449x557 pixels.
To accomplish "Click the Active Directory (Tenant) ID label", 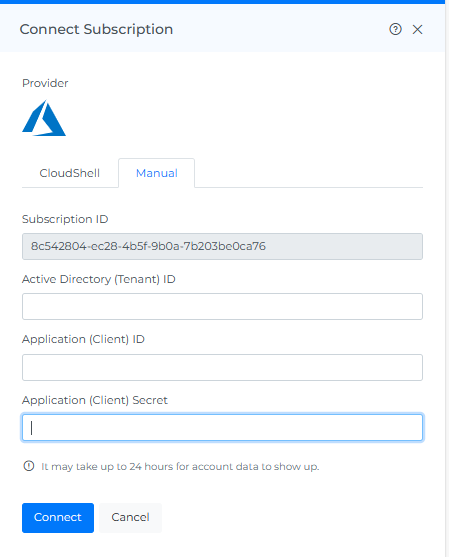I will (99, 279).
